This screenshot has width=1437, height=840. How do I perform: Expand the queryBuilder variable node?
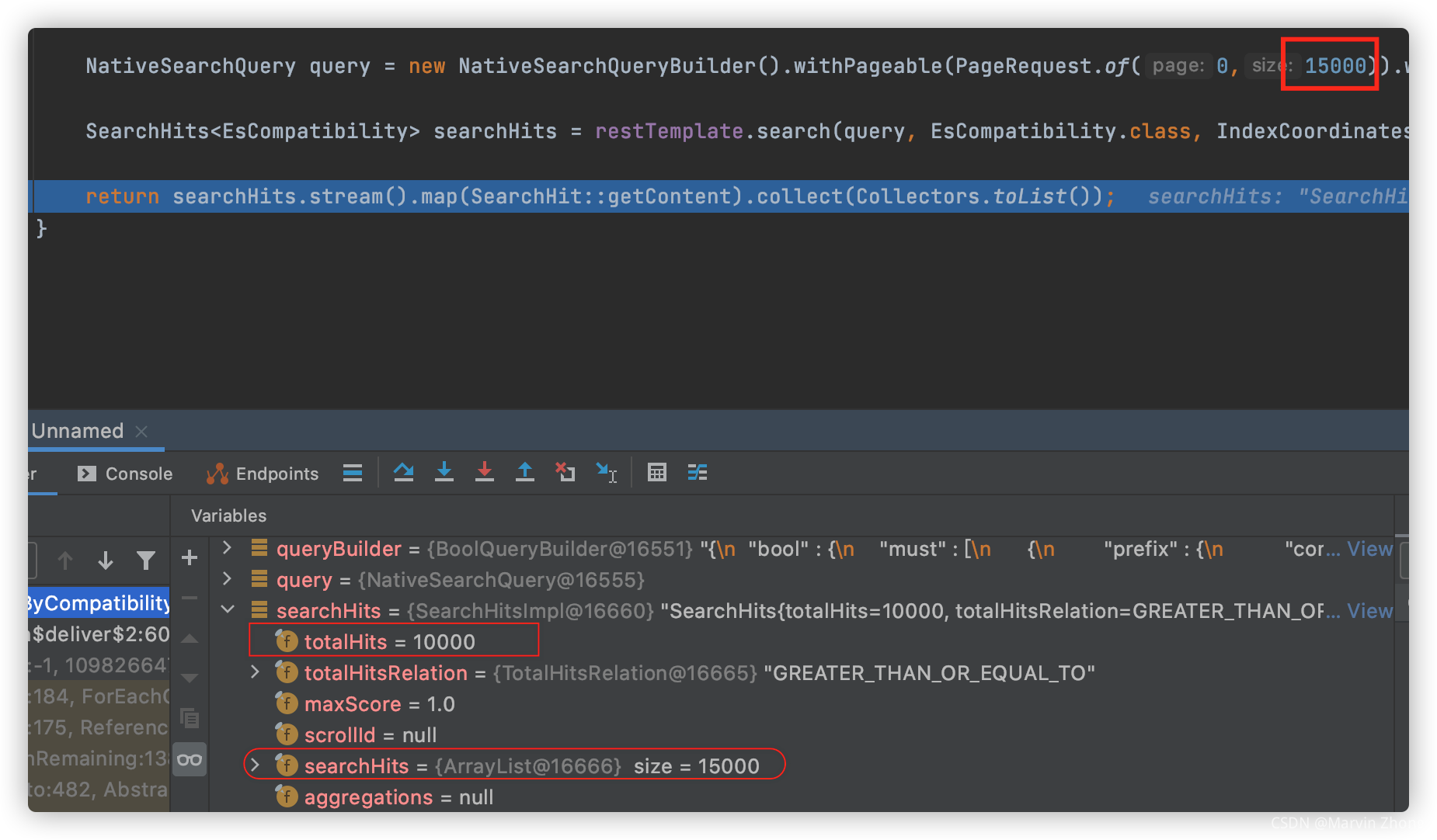click(226, 548)
